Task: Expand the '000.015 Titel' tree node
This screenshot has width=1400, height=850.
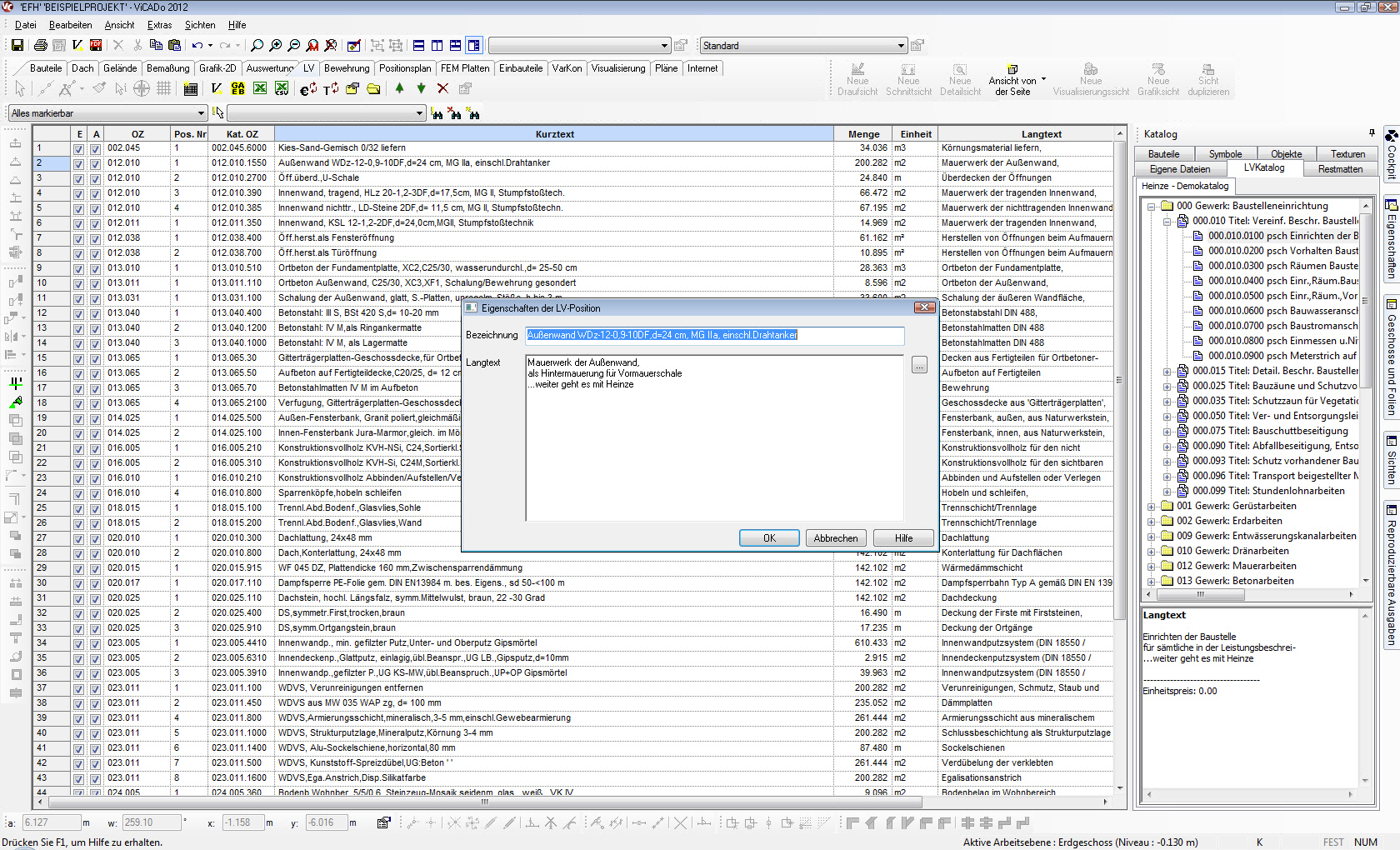Action: 1167,372
